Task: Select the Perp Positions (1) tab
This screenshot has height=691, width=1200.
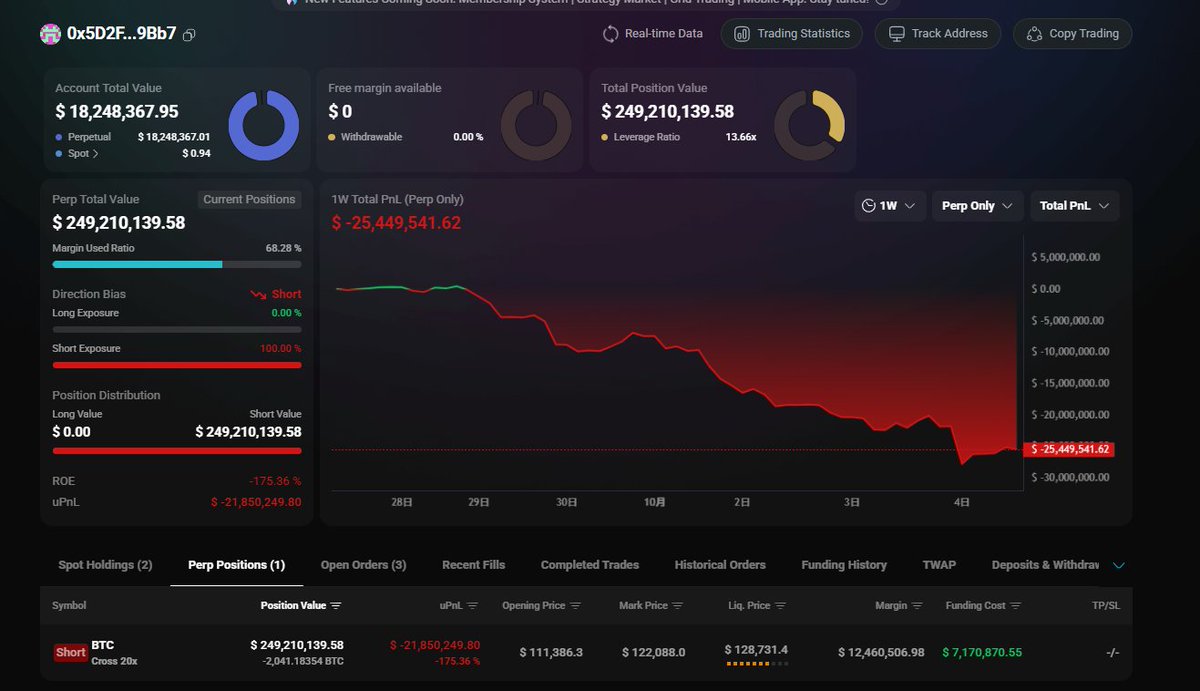Action: (x=236, y=565)
